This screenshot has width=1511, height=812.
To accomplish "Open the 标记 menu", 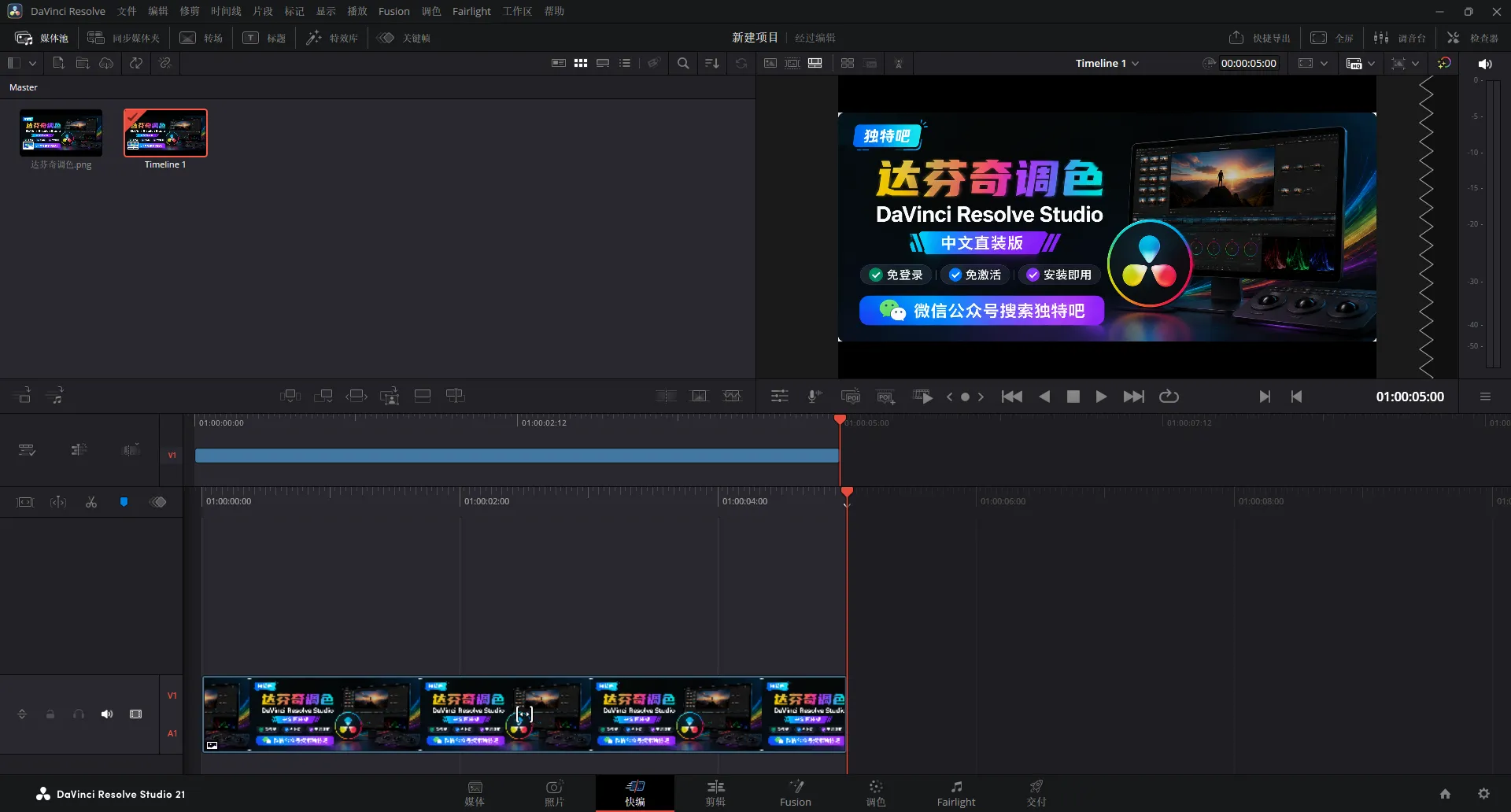I will (x=294, y=11).
